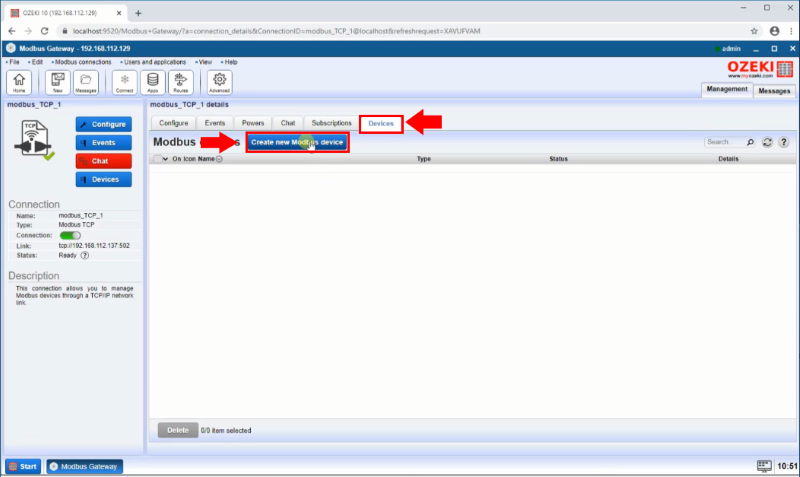800x477 pixels.
Task: Switch to the Messages tab at right
Action: [x=774, y=91]
